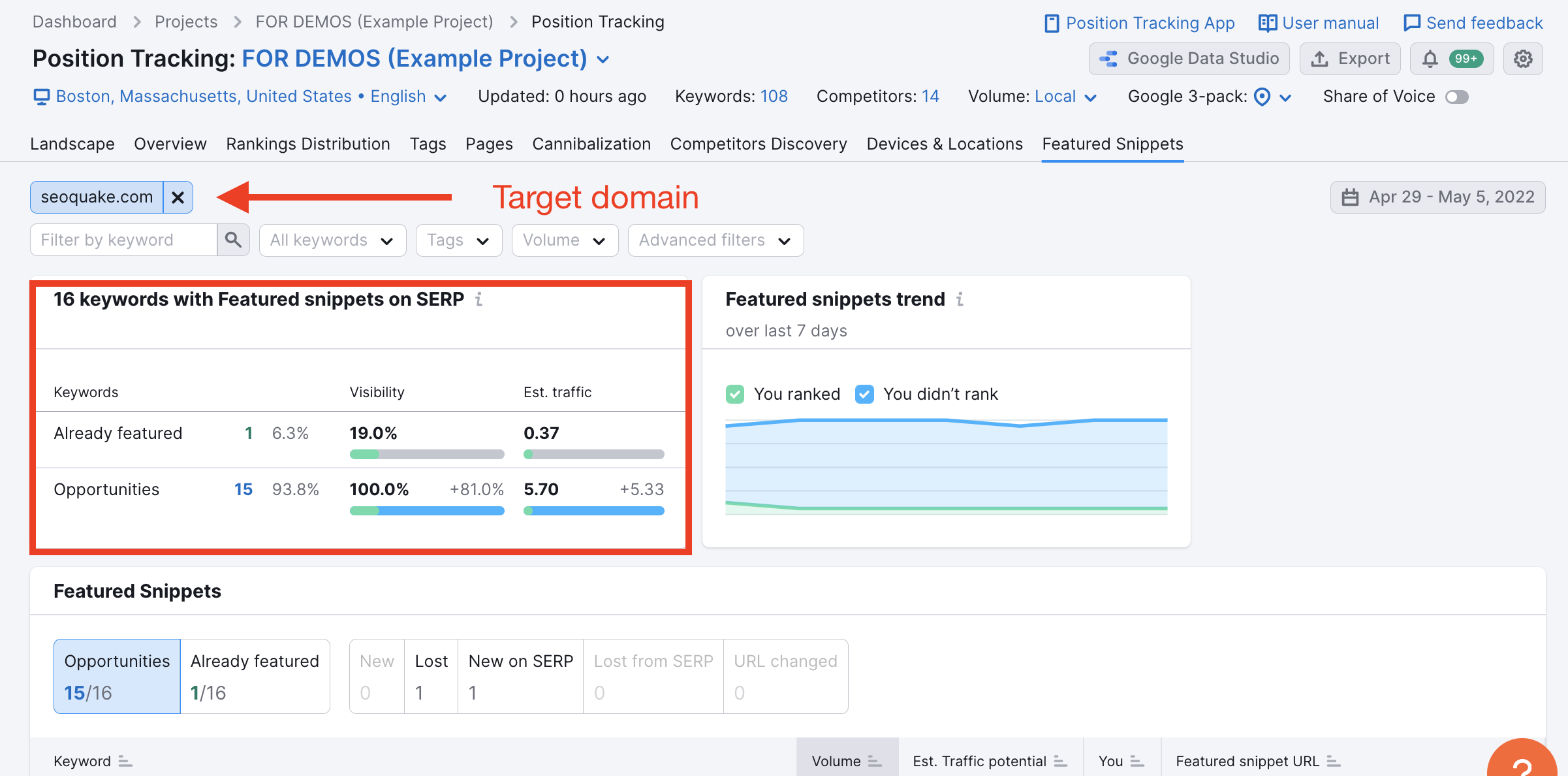The image size is (1568, 776).
Task: Switch to the Landscape tab
Action: [72, 144]
